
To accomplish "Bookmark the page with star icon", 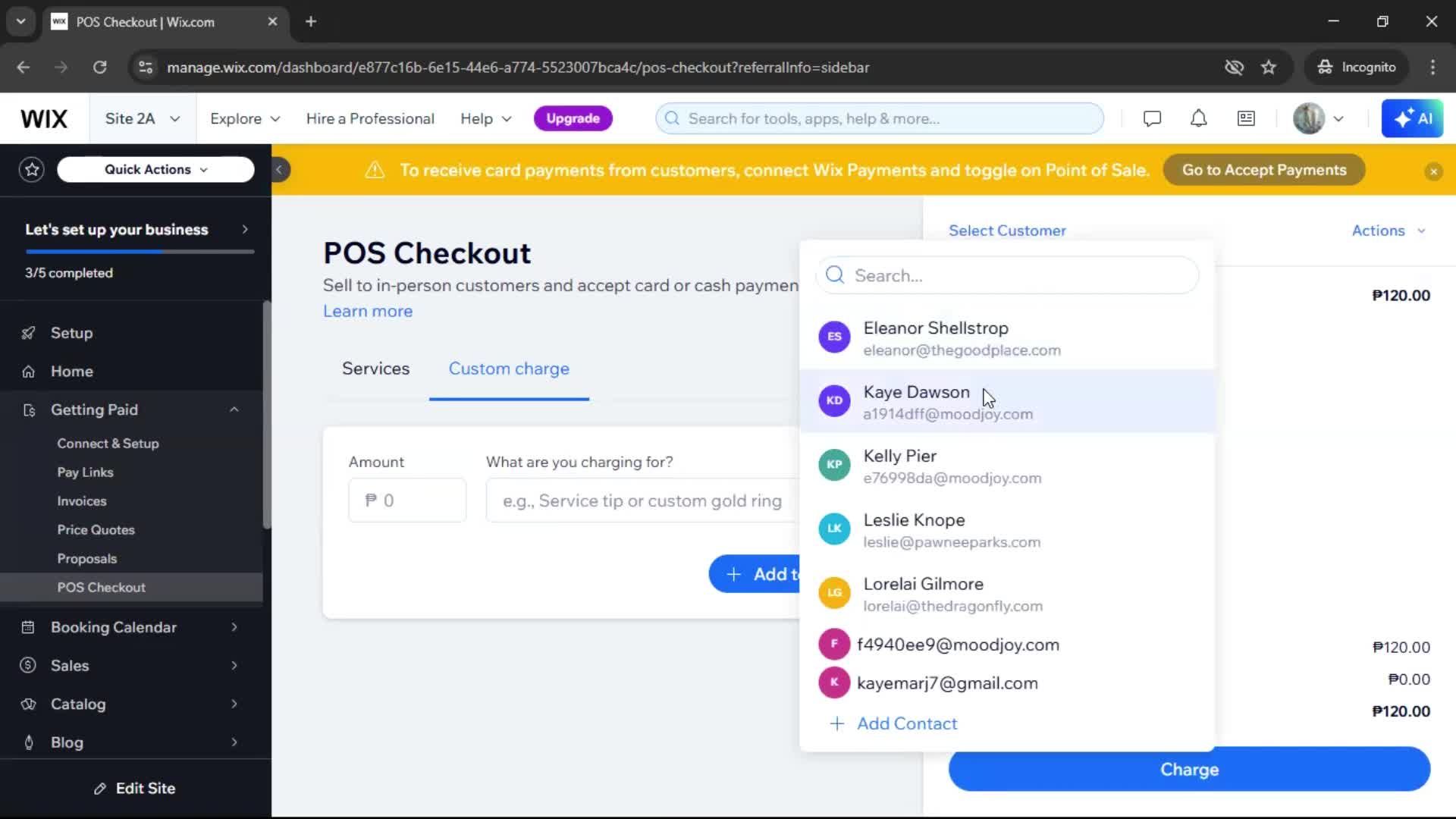I will tap(1269, 67).
